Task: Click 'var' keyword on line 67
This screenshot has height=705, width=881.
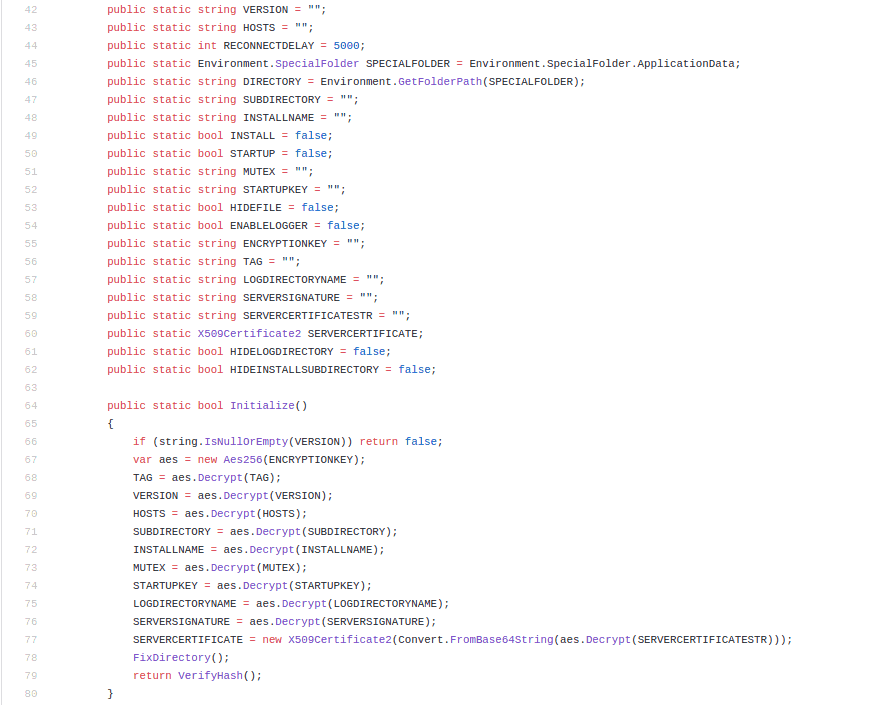Action: click(142, 460)
